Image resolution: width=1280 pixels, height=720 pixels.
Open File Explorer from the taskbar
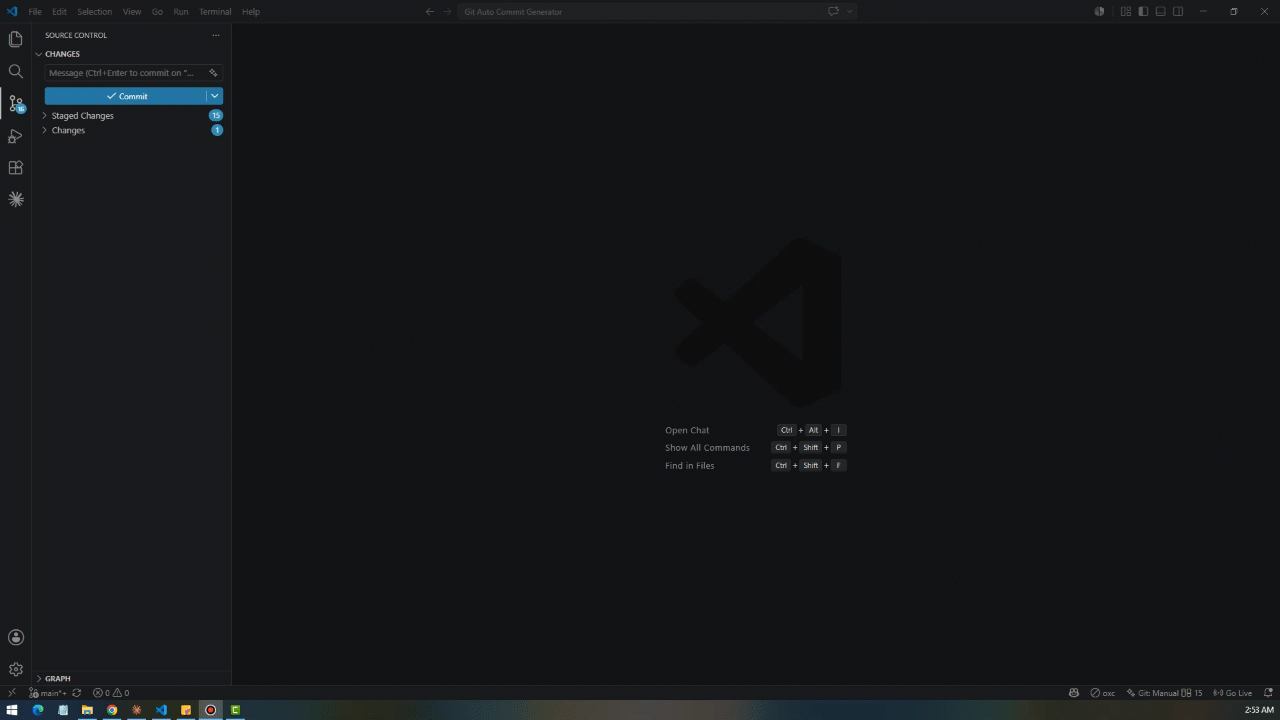pos(87,710)
